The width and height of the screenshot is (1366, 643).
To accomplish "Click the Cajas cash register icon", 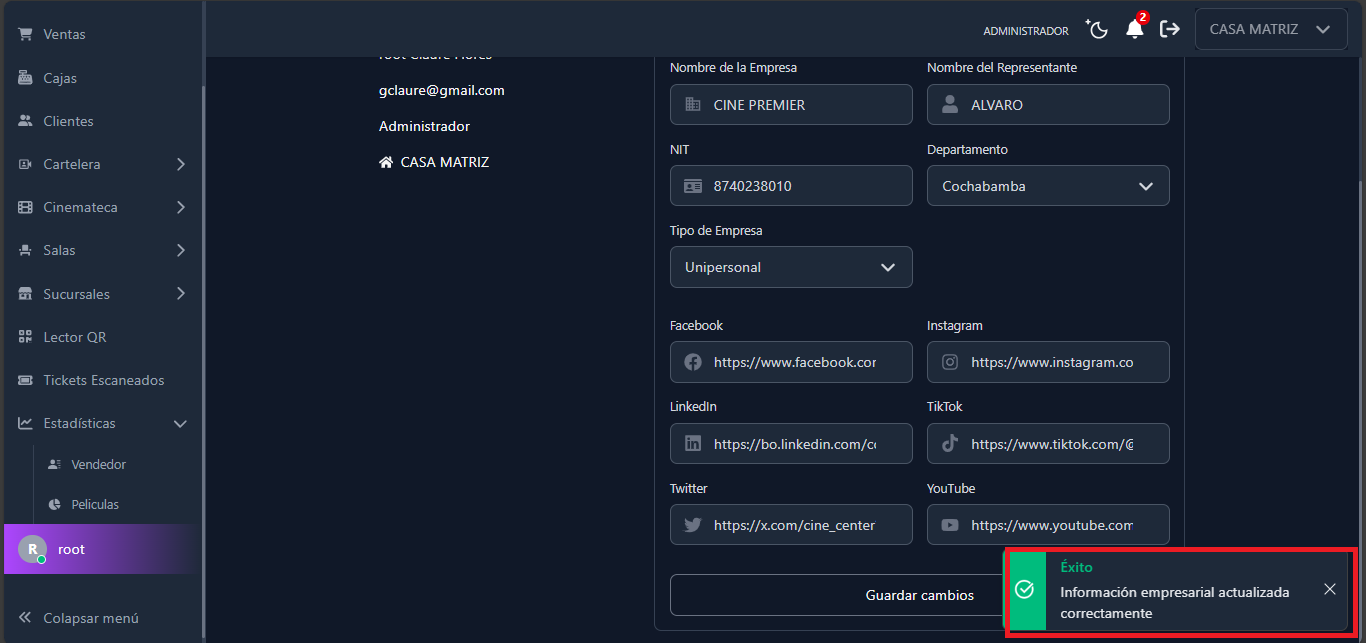I will pyautogui.click(x=25, y=78).
